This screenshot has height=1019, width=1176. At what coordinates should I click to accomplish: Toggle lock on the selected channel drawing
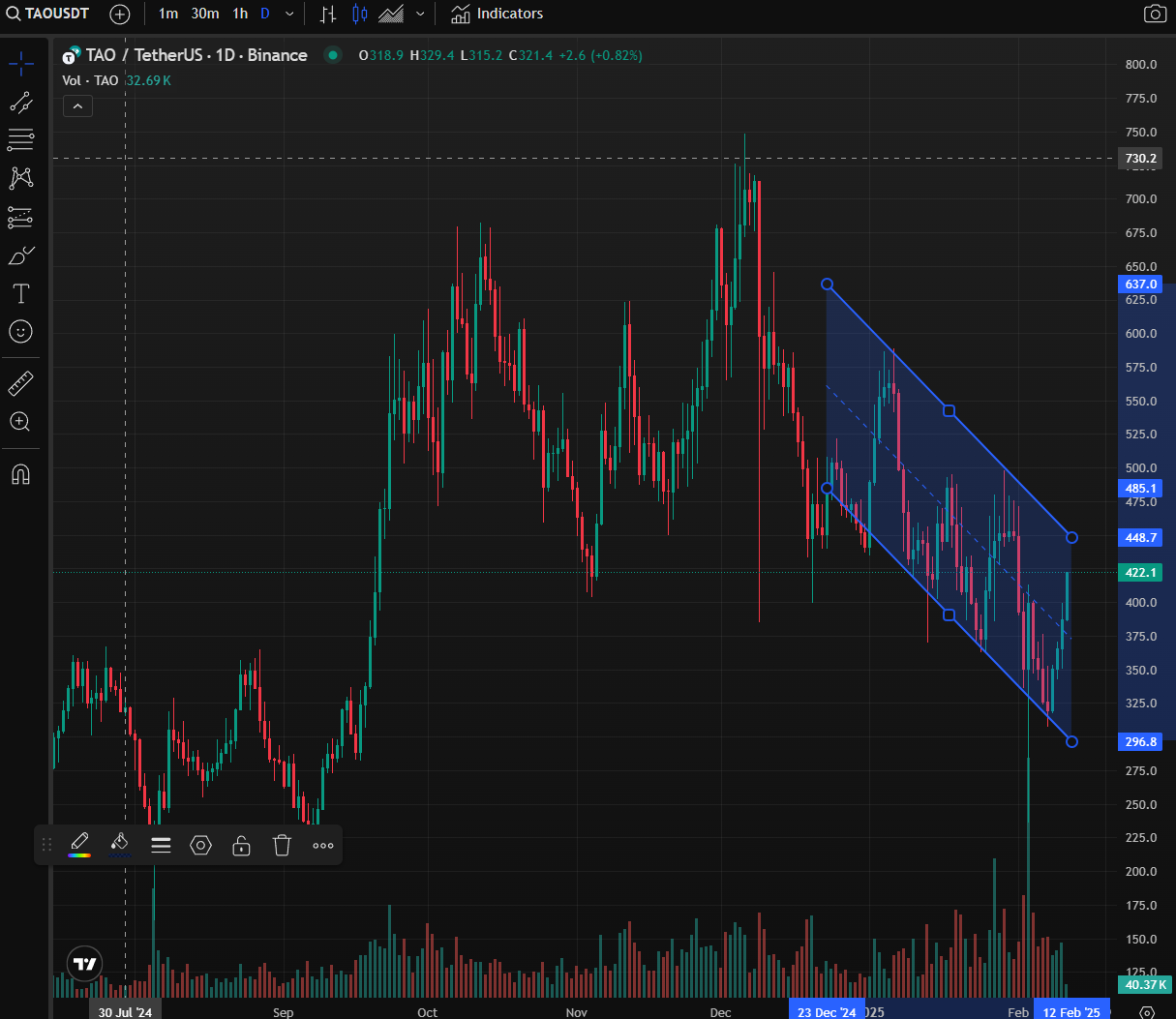point(241,846)
